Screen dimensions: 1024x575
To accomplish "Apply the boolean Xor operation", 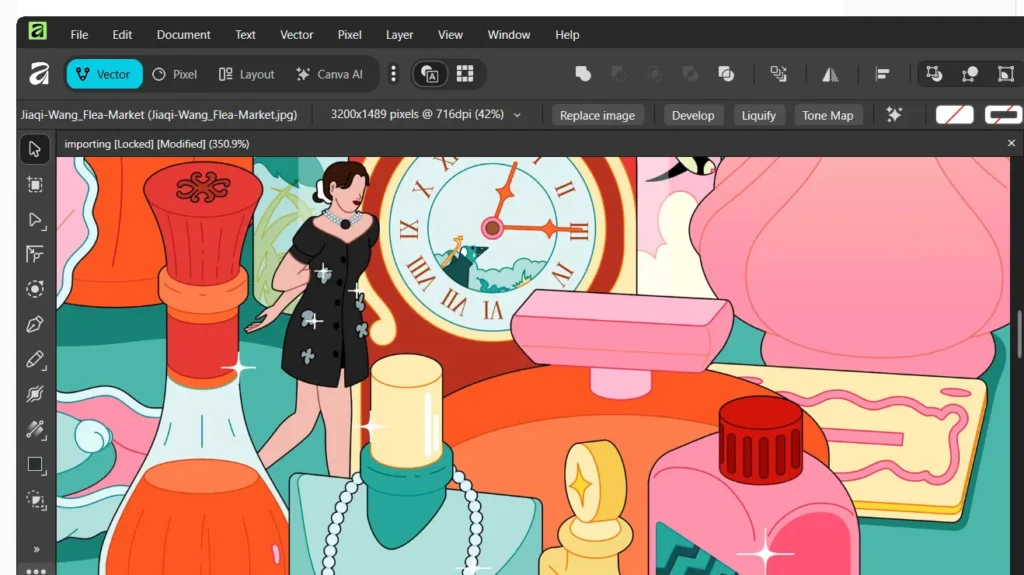I will [690, 74].
